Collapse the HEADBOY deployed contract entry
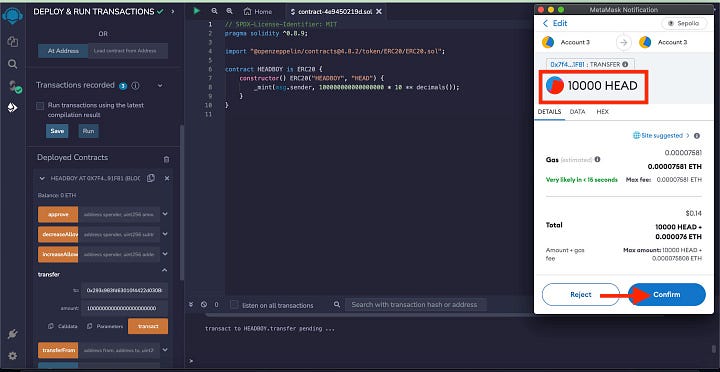The height and width of the screenshot is (372, 720). coord(42,178)
